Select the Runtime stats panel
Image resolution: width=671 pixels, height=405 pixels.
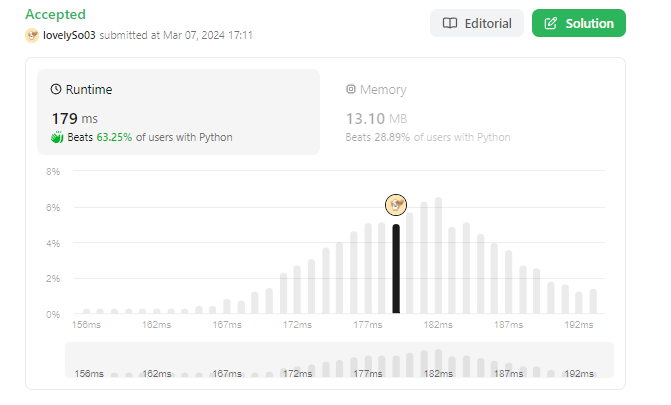178,112
